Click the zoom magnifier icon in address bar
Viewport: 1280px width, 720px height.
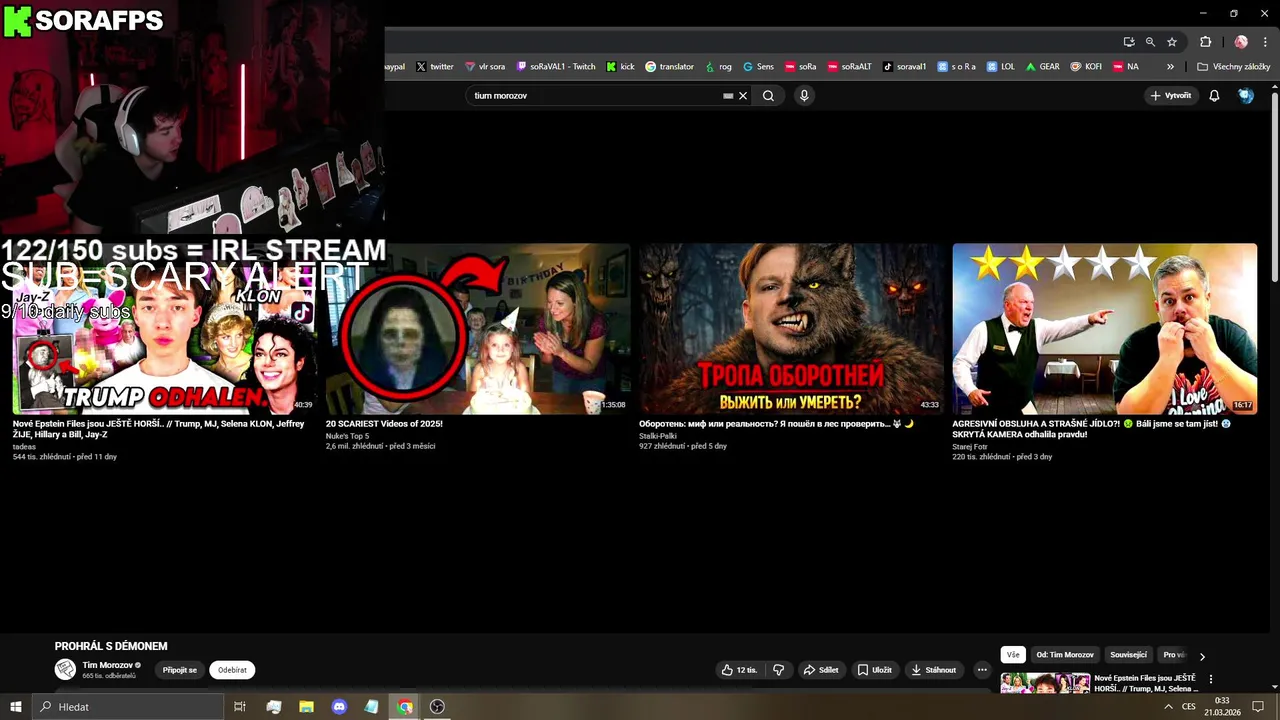tap(1150, 42)
